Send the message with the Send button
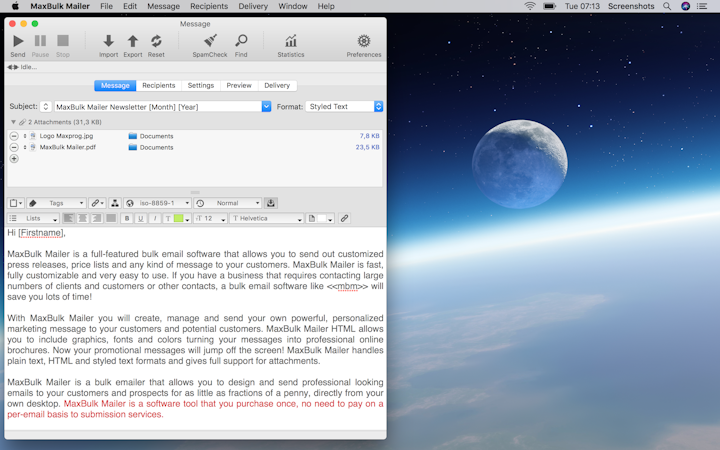The width and height of the screenshot is (720, 450). coord(18,45)
